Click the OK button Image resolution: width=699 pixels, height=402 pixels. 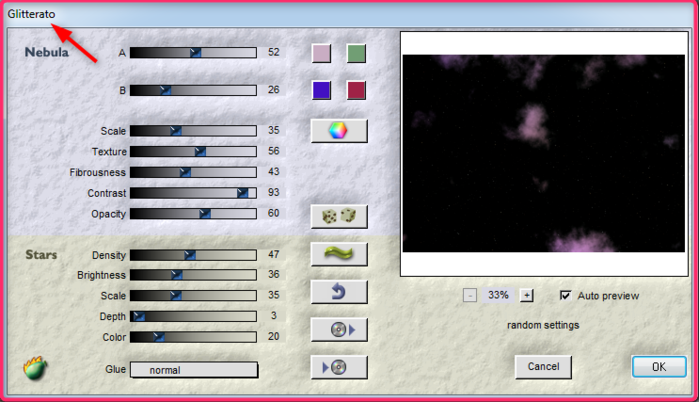(x=659, y=367)
